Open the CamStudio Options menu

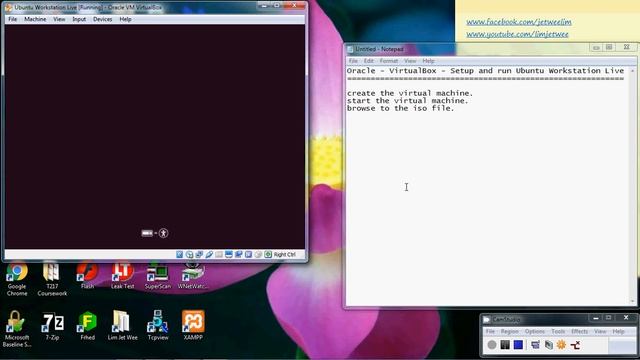click(x=535, y=331)
